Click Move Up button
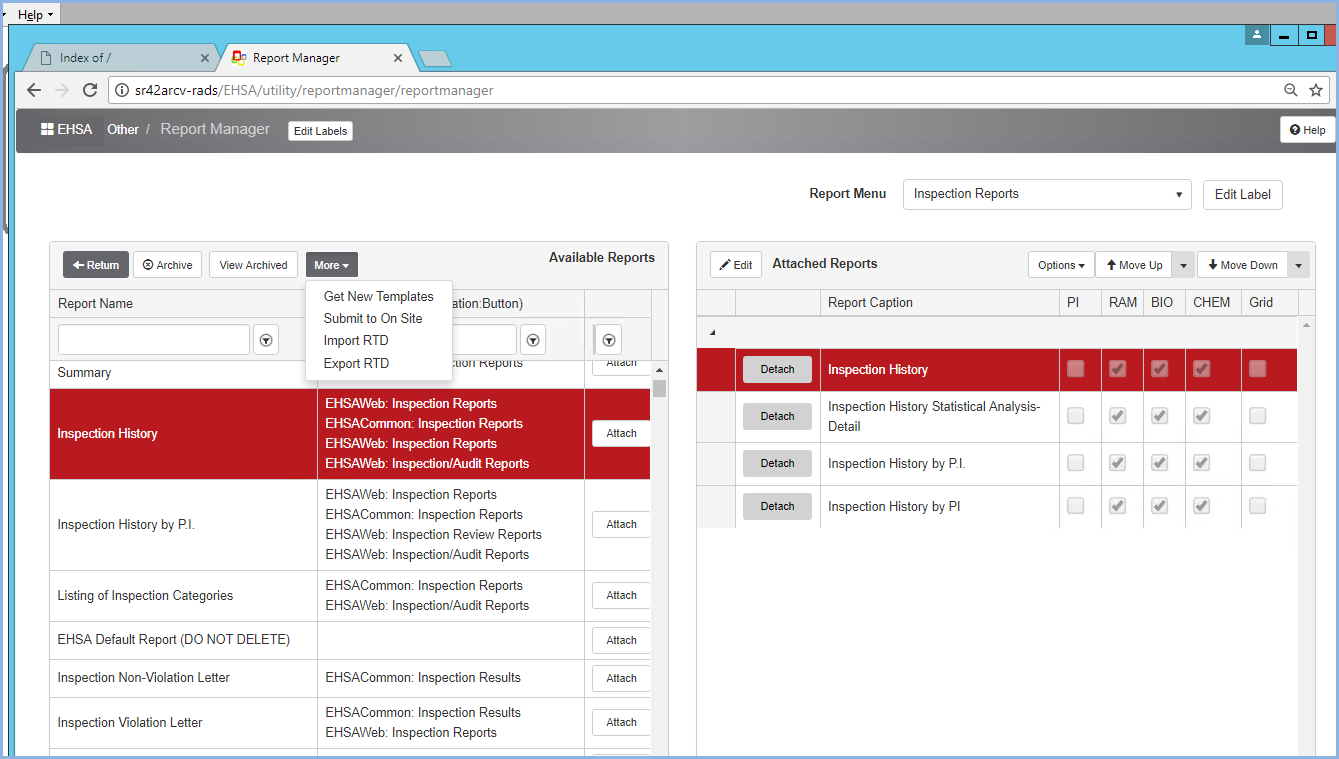 (1134, 265)
